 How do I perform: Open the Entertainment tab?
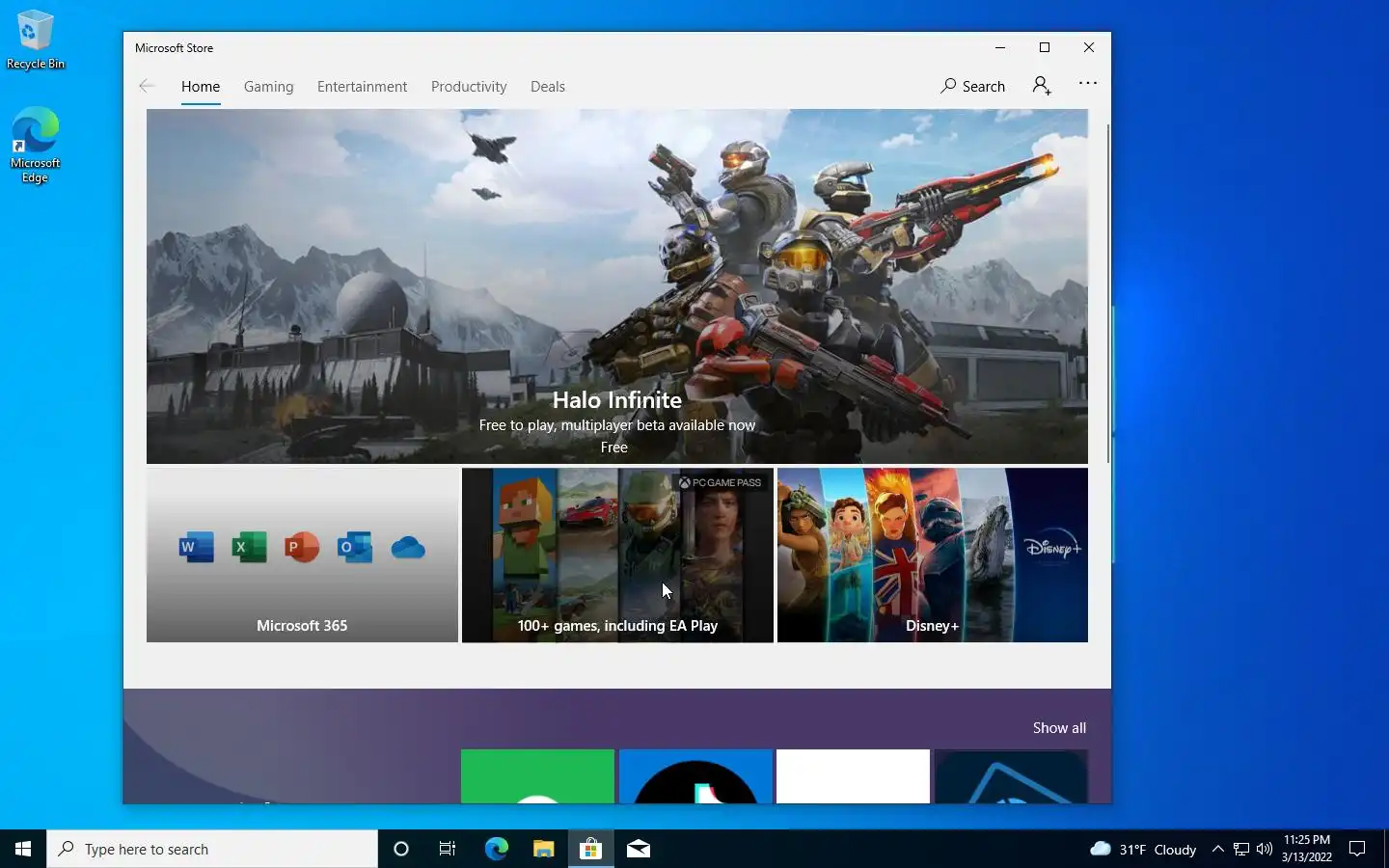pos(362,87)
